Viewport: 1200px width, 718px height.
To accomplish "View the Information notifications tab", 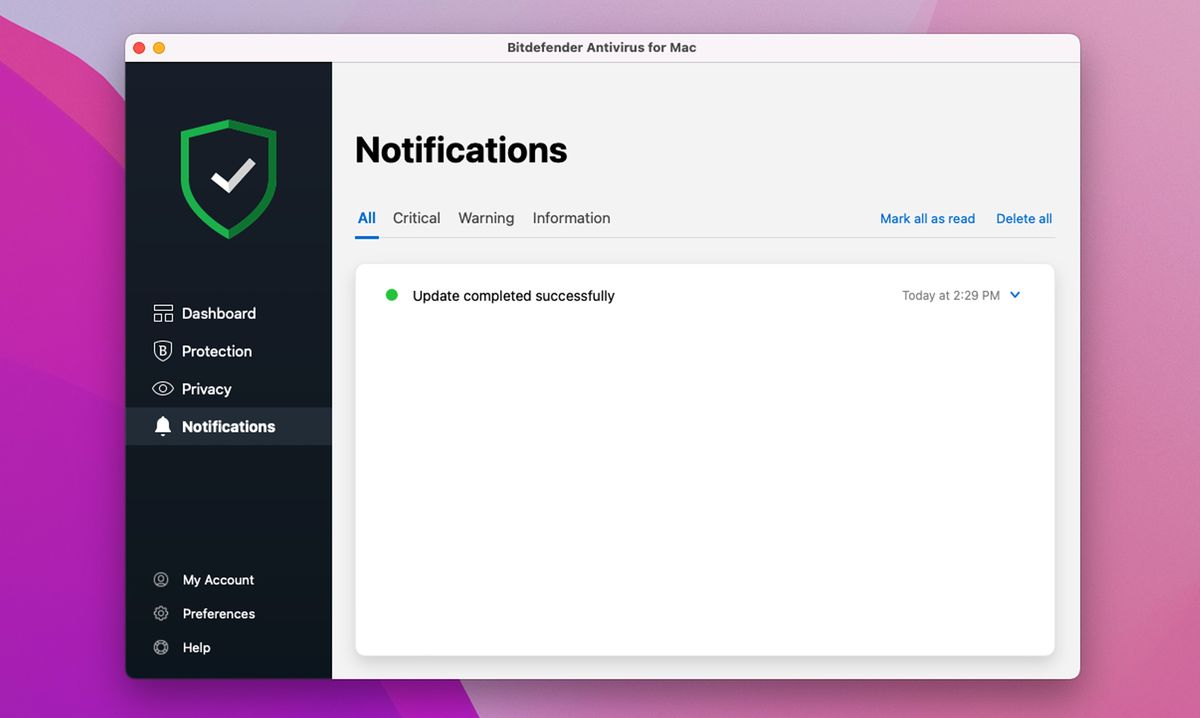I will tap(571, 218).
